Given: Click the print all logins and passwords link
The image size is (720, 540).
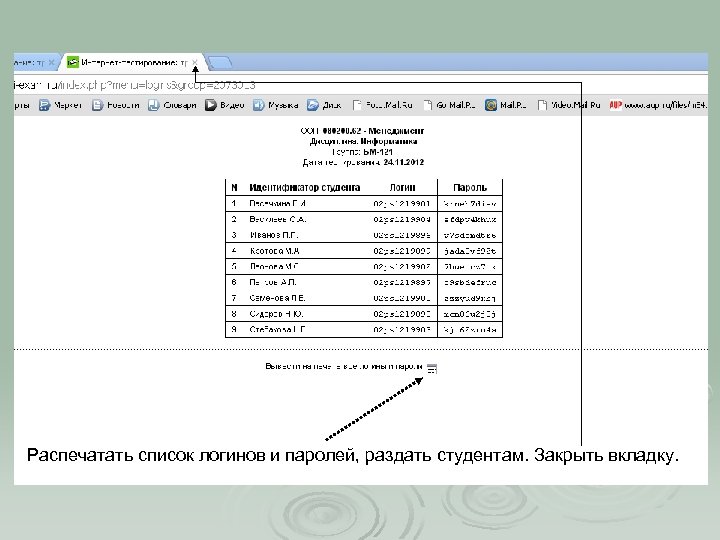Looking at the screenshot, I should 343,366.
